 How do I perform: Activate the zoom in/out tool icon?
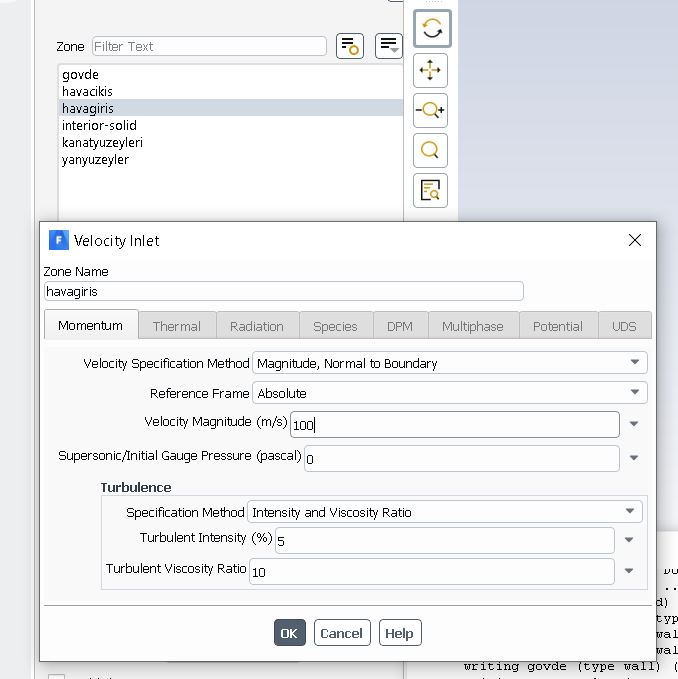(x=430, y=110)
